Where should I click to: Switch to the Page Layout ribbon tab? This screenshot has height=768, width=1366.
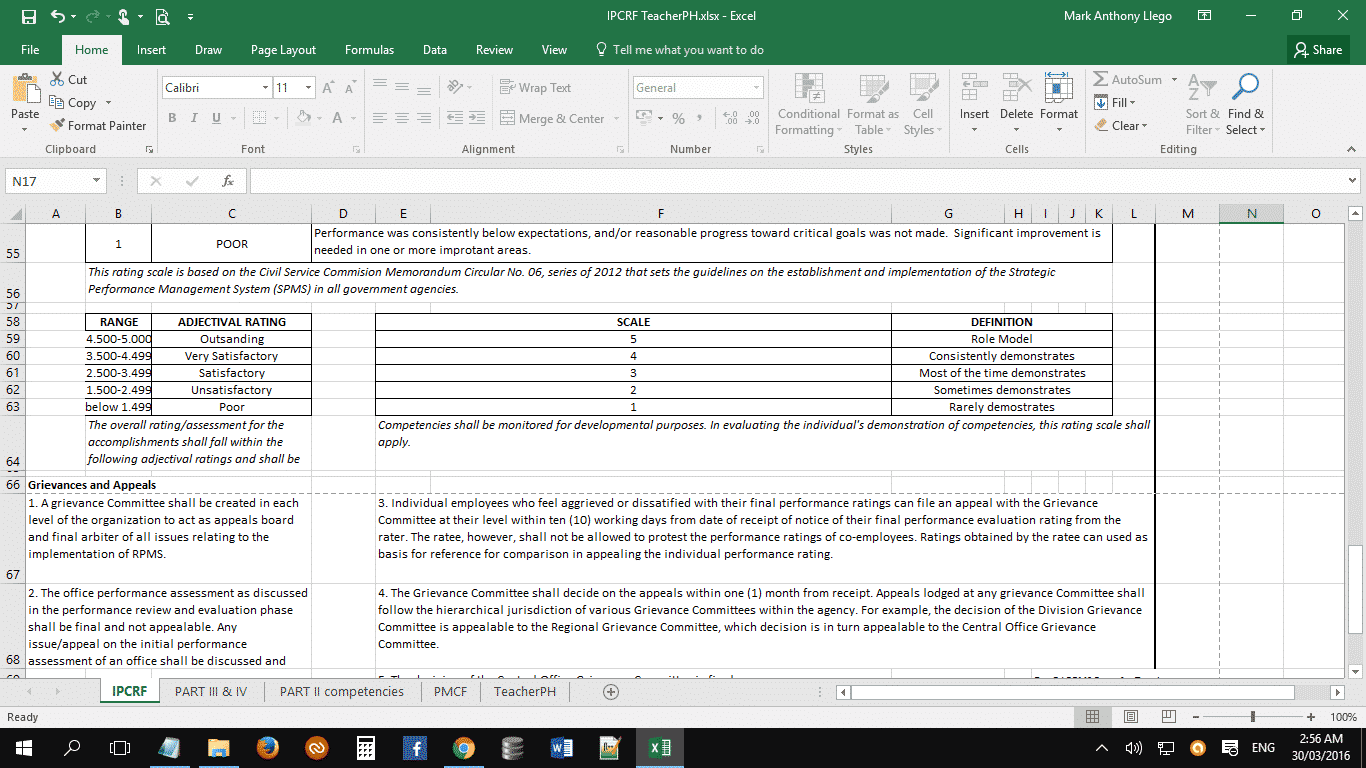coord(283,50)
